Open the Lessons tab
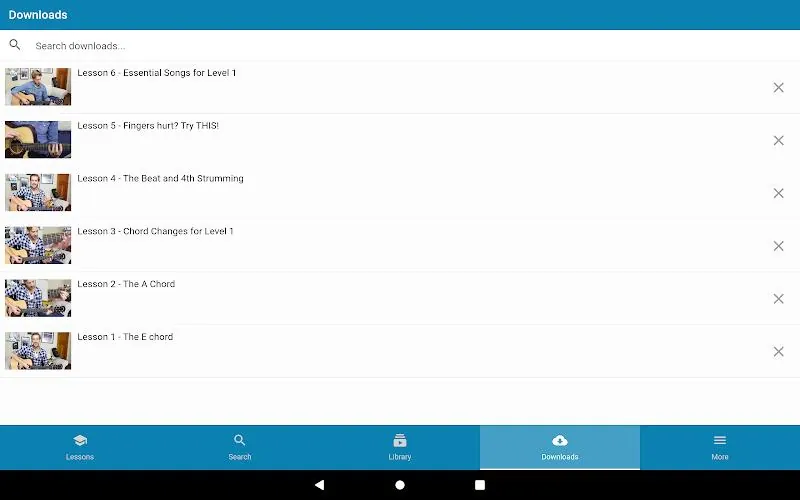The height and width of the screenshot is (500, 800). pos(80,447)
